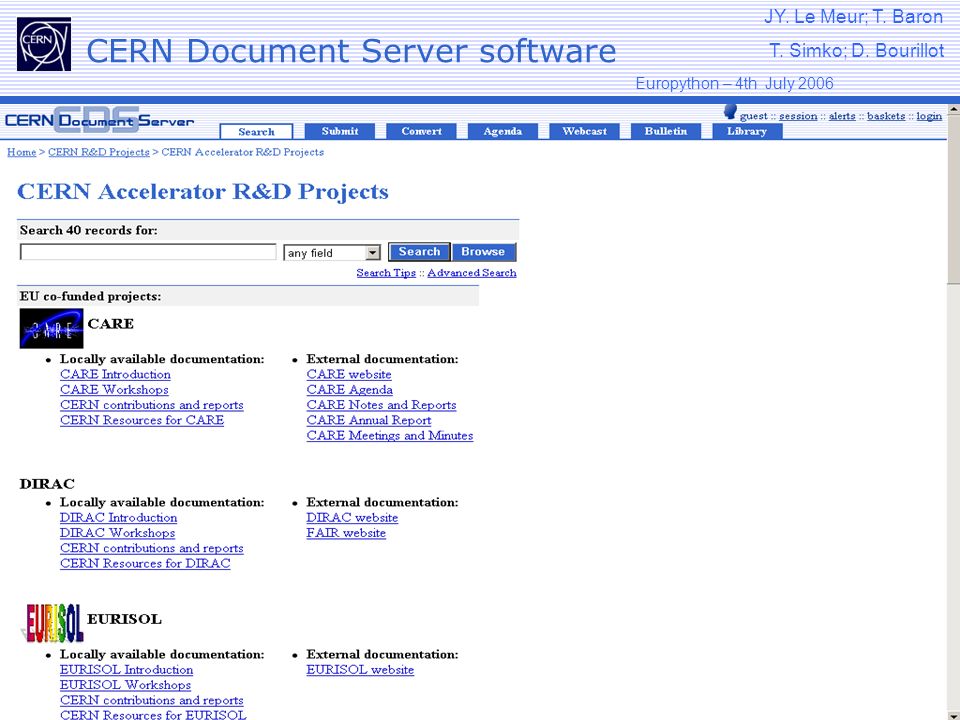Viewport: 960px width, 720px height.
Task: Visit the DIRAC website link
Action: coord(352,518)
